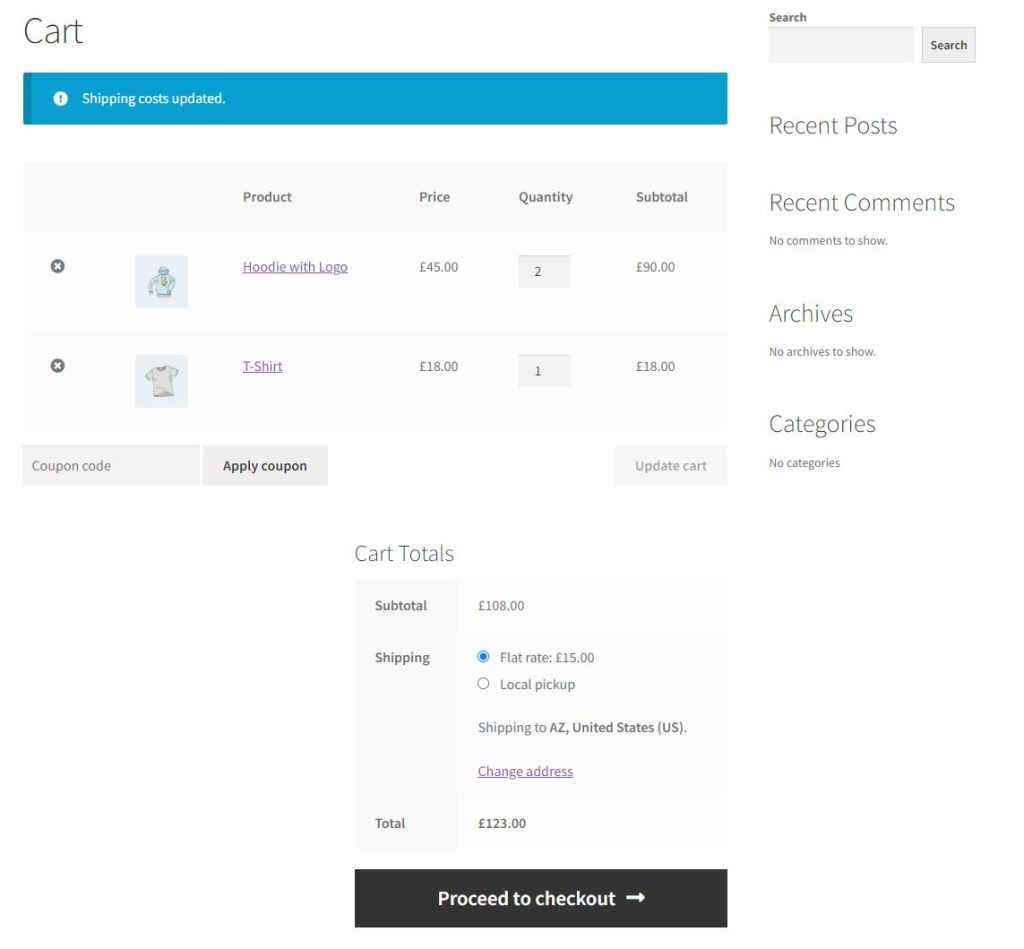Proceed to checkout
This screenshot has height=949, width=1024.
point(541,898)
